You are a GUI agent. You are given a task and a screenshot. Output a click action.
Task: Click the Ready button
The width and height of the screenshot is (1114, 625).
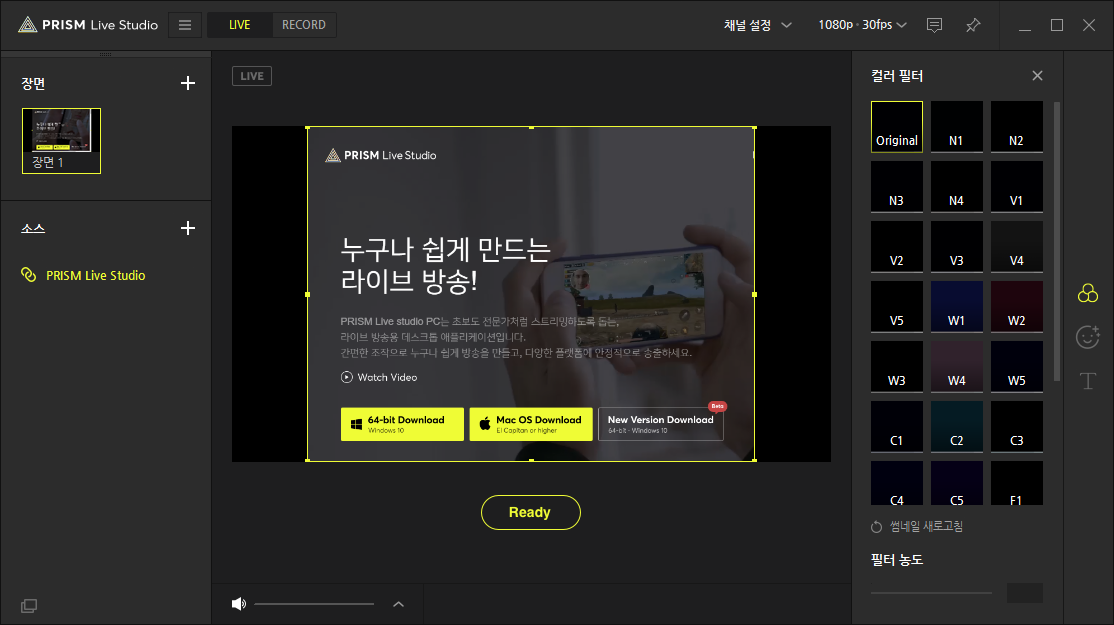531,512
